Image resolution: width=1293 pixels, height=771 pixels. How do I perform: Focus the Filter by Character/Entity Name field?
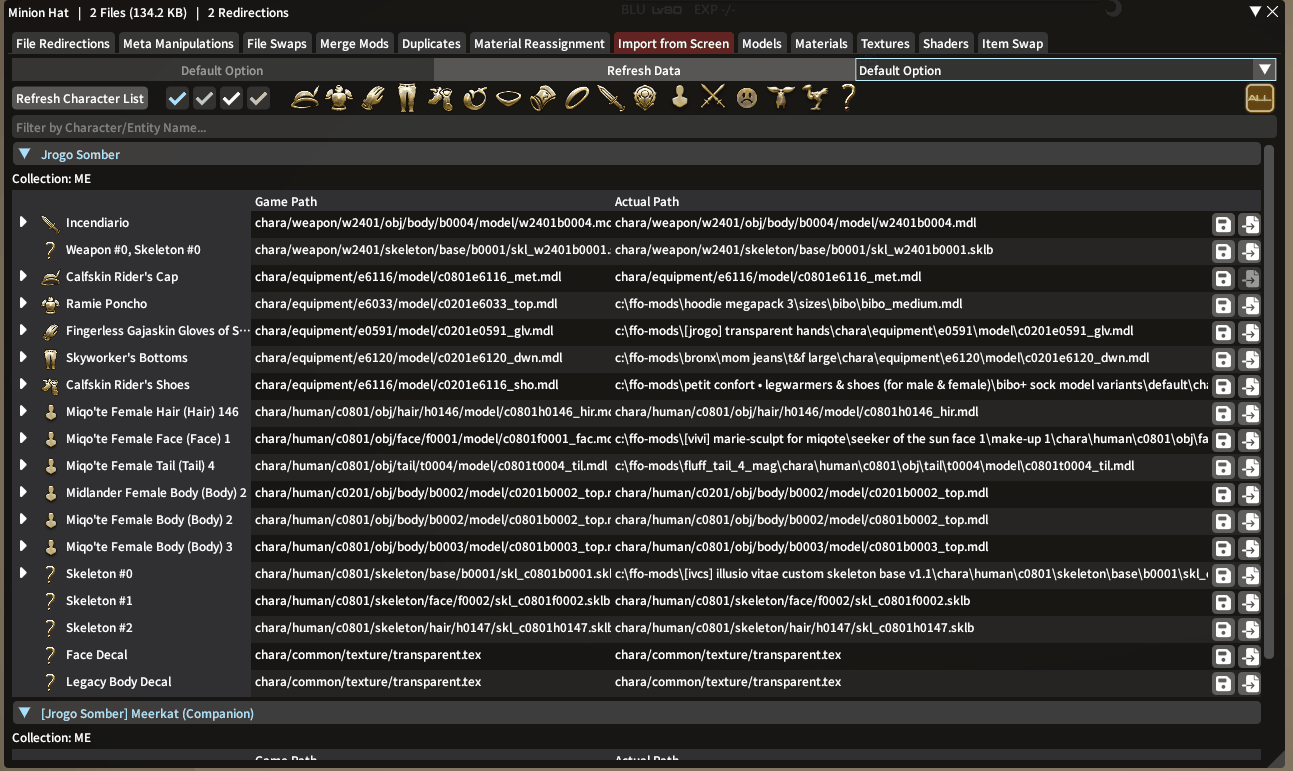[644, 128]
